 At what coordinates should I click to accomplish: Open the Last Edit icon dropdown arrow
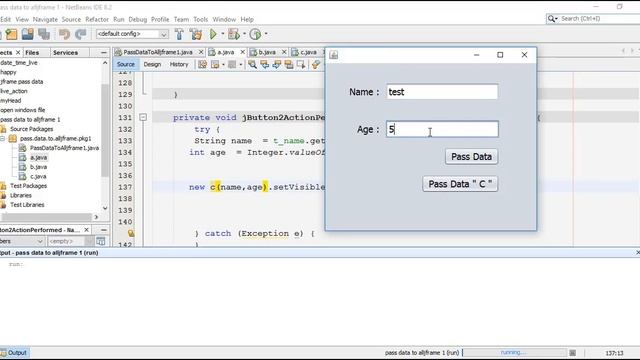click(223, 64)
